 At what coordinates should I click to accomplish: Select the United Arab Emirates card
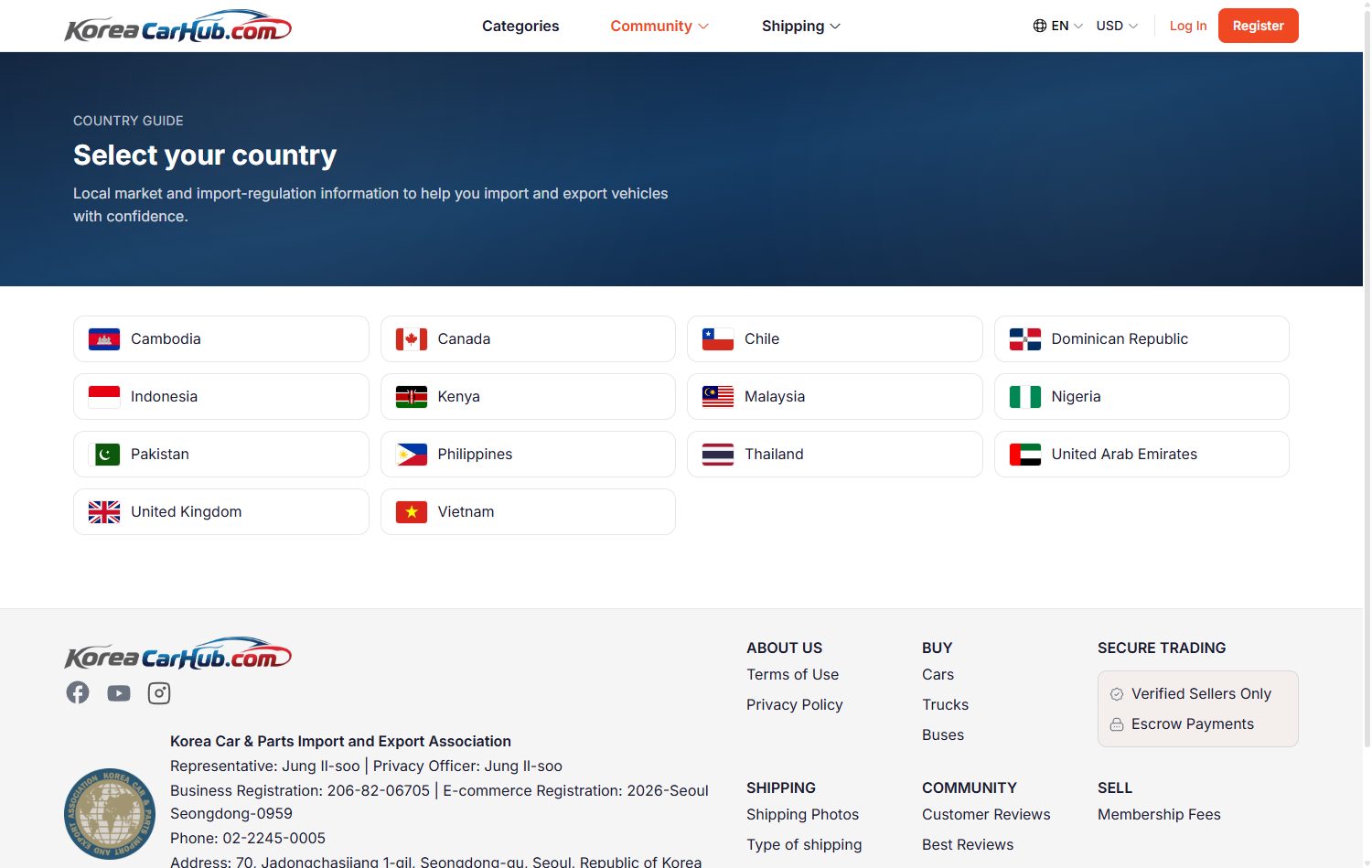[x=1142, y=455]
